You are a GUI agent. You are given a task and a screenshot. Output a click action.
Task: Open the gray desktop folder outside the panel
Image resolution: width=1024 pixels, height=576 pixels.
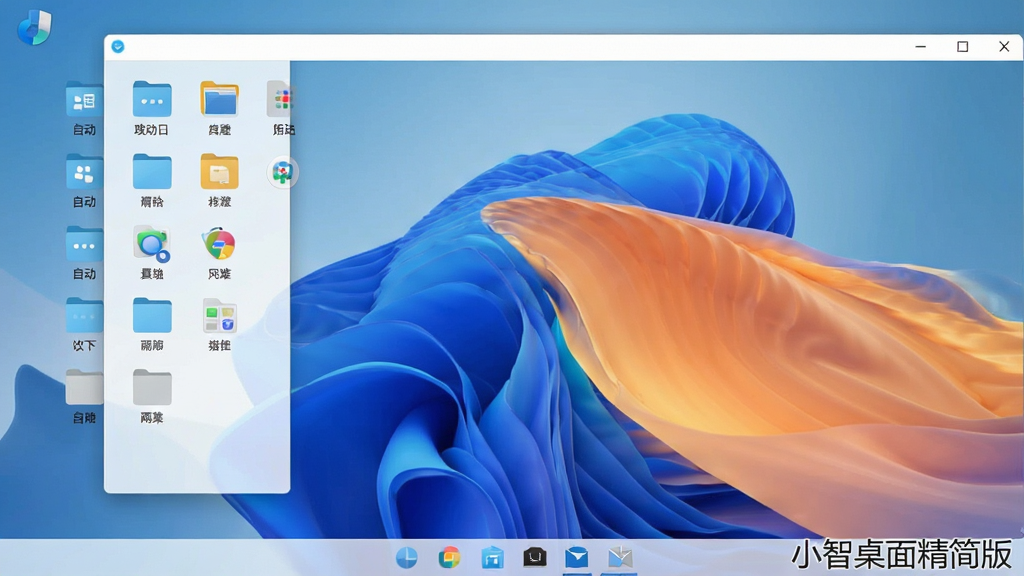(x=84, y=387)
